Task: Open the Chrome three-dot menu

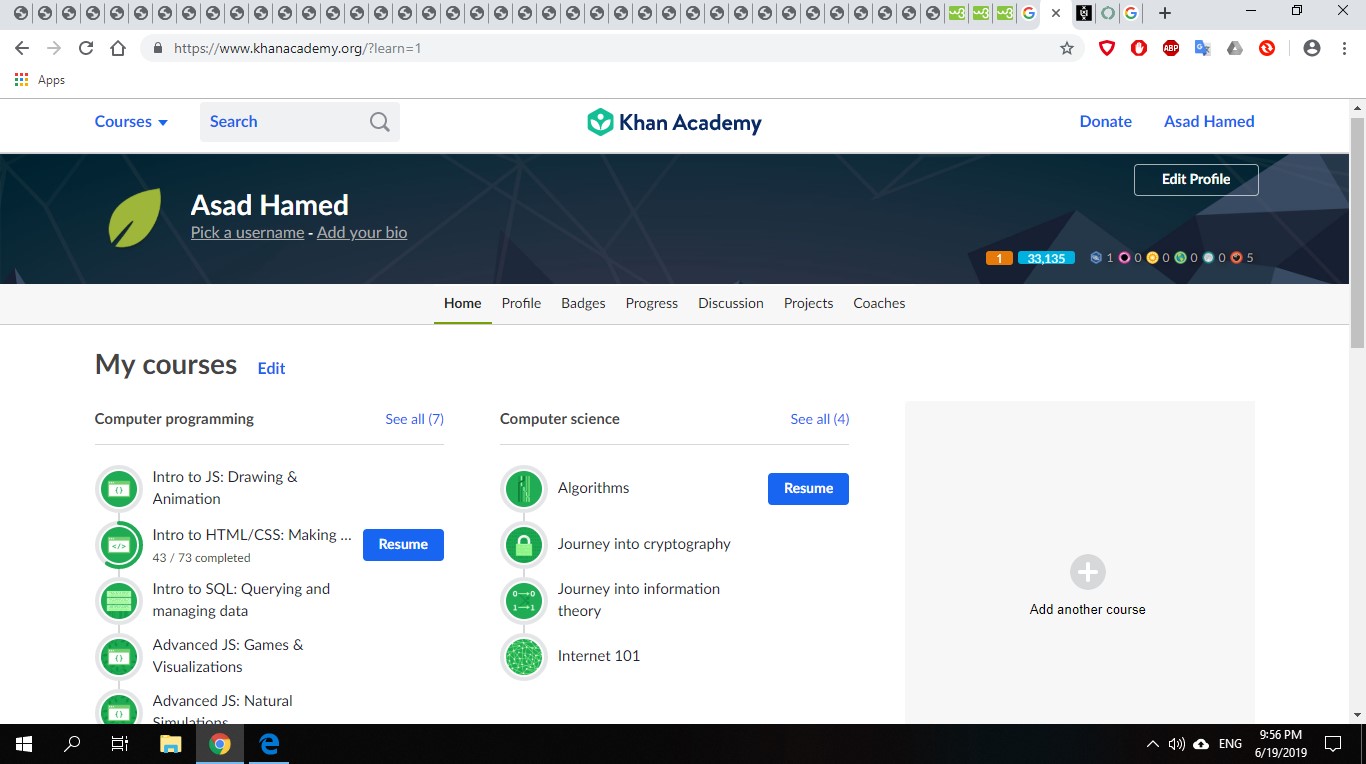Action: point(1343,48)
